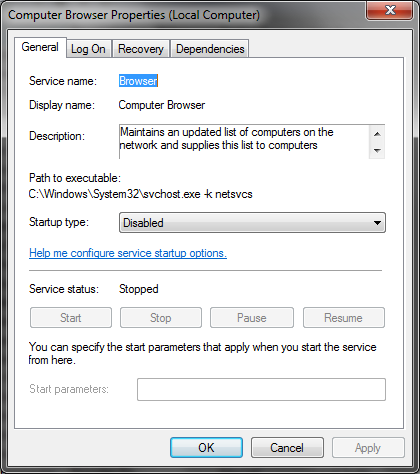Open the Startup type dropdown
Viewport: 420px width, 474px height.
tap(252, 223)
